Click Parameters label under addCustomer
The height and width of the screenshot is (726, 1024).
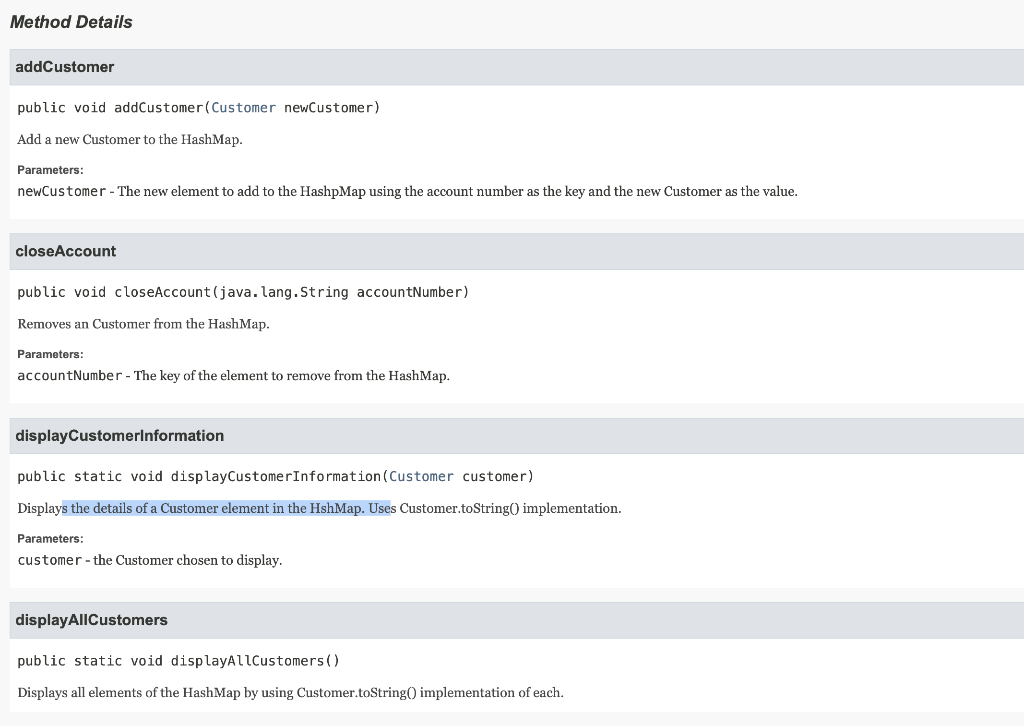[50, 170]
